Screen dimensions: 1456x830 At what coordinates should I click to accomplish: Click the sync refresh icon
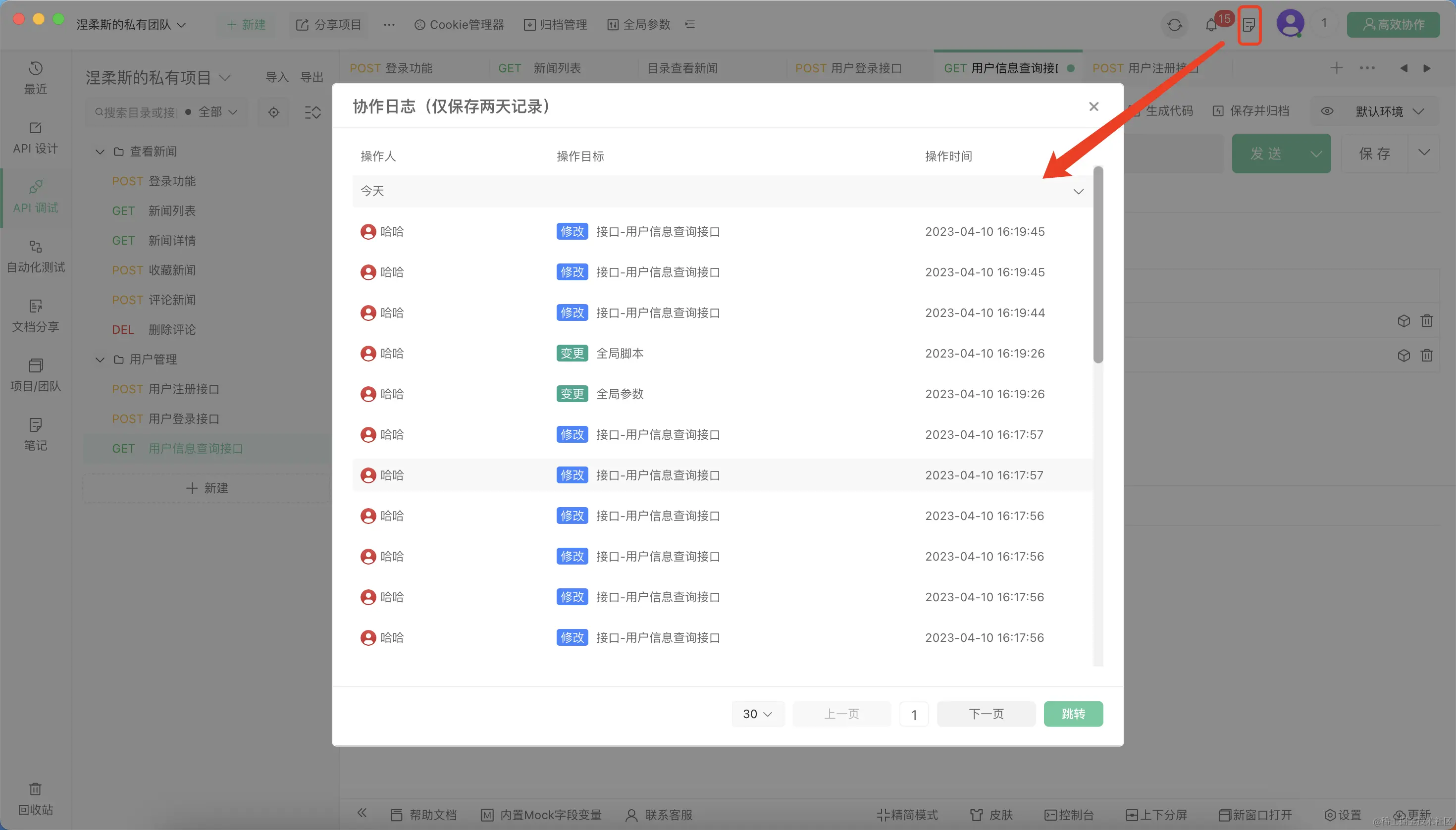click(1174, 25)
